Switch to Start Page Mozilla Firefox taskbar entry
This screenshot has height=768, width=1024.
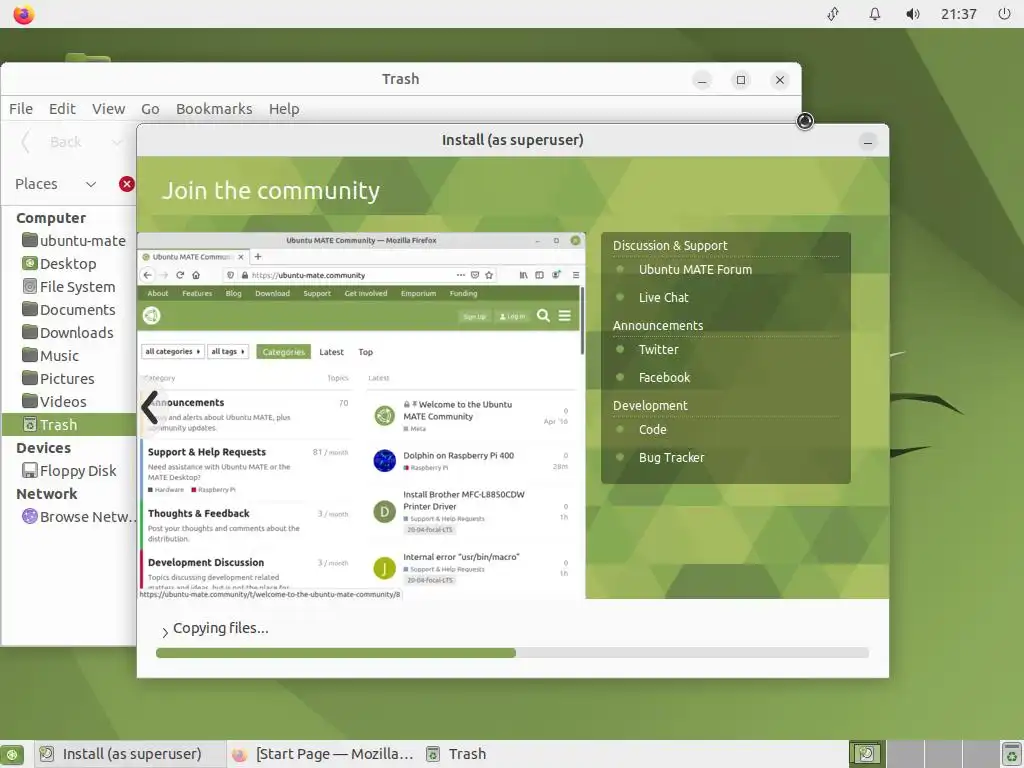(x=323, y=754)
